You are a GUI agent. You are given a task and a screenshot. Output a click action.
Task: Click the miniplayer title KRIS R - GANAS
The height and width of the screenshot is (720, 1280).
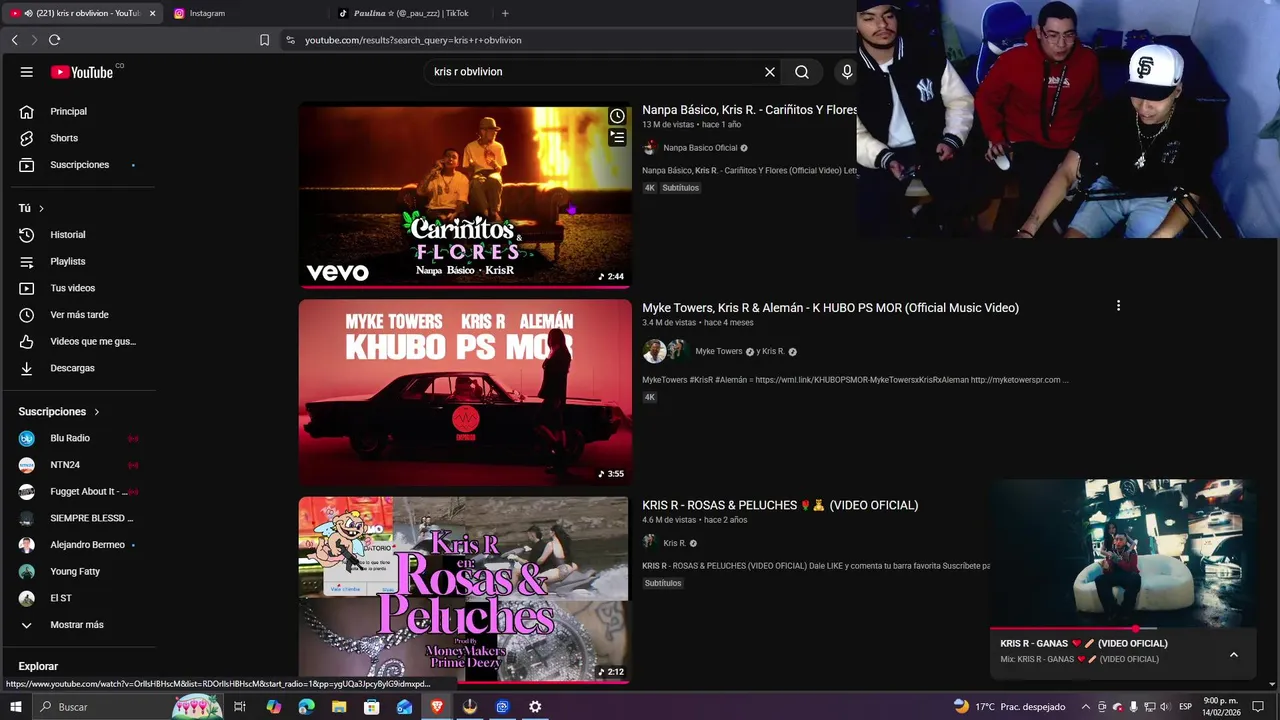(1084, 643)
